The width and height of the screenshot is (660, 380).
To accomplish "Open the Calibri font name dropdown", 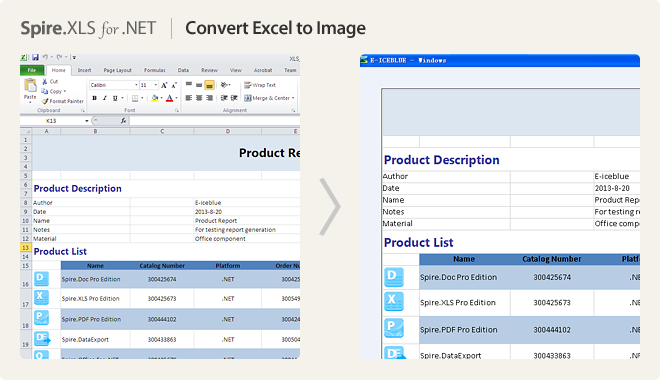I will [136, 85].
